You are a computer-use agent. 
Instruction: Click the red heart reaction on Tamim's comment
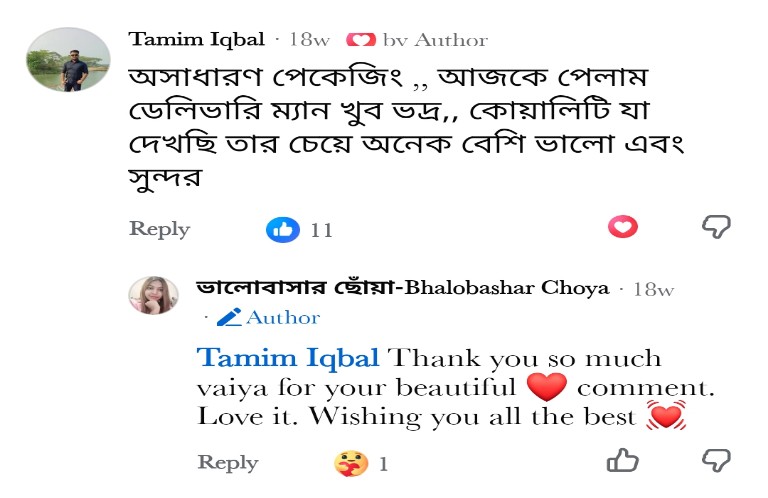pos(623,227)
